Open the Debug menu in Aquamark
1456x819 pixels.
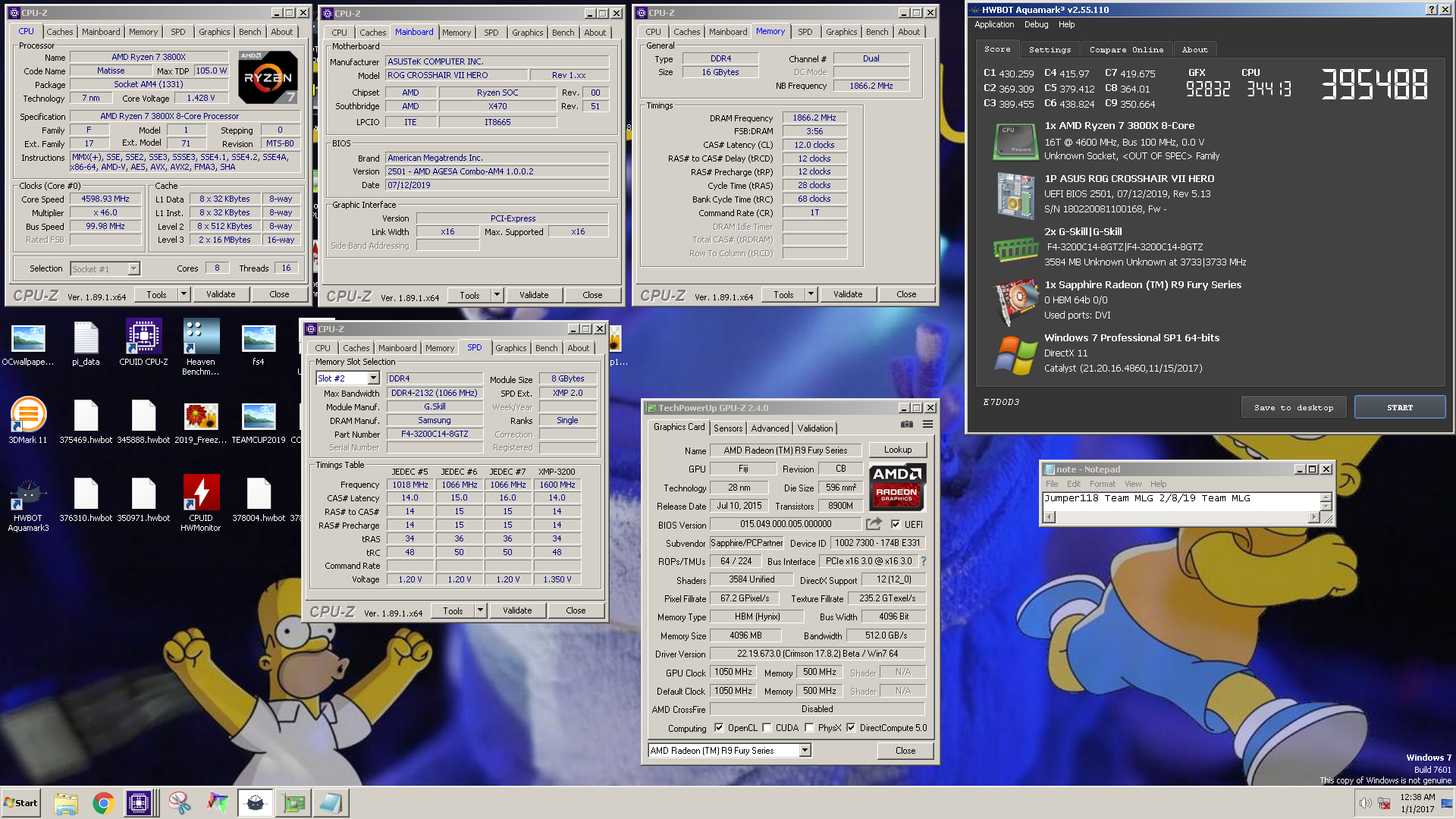tap(1036, 24)
